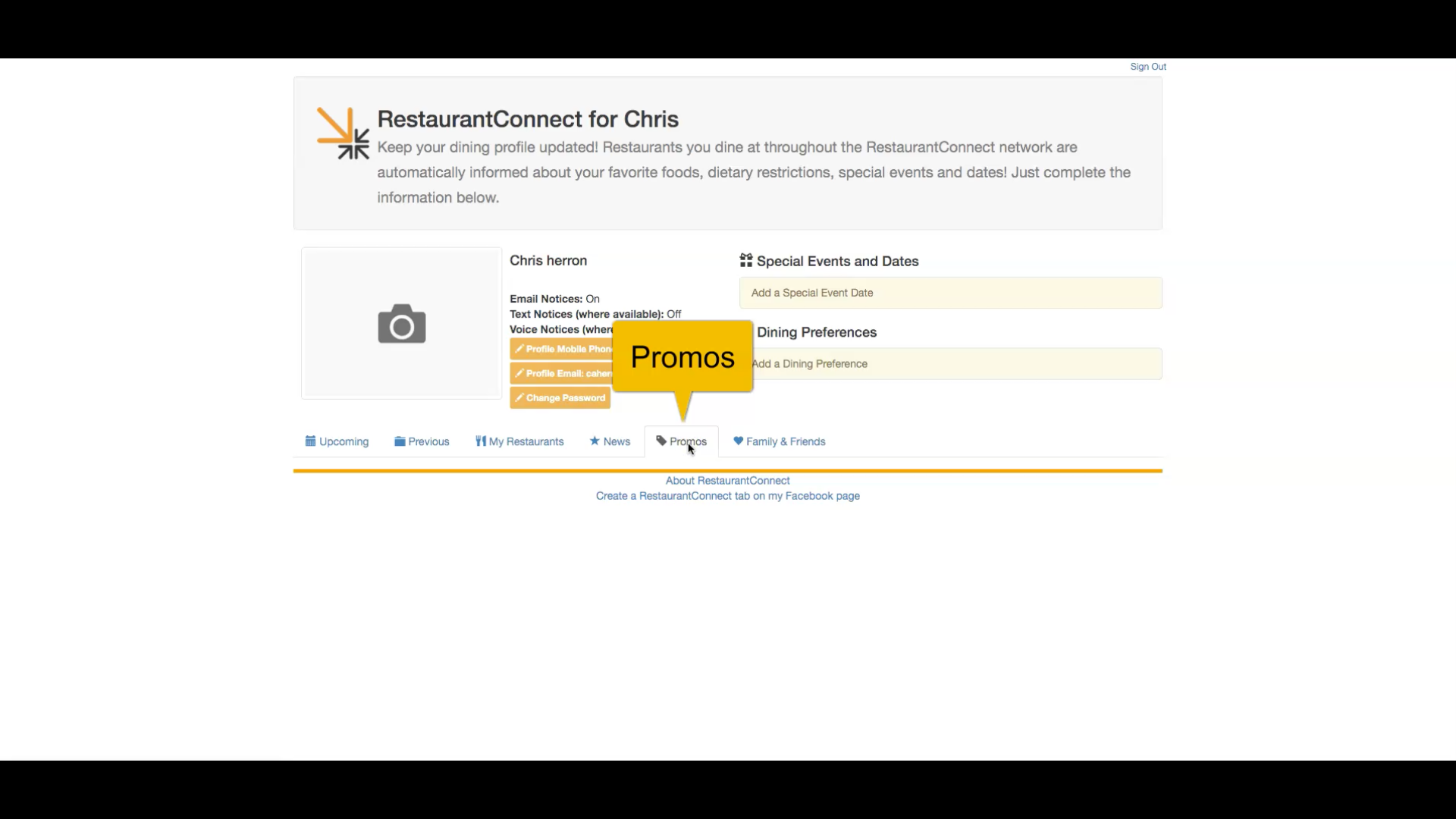
Task: Click the cutlery icon on My Restaurants
Action: point(481,441)
